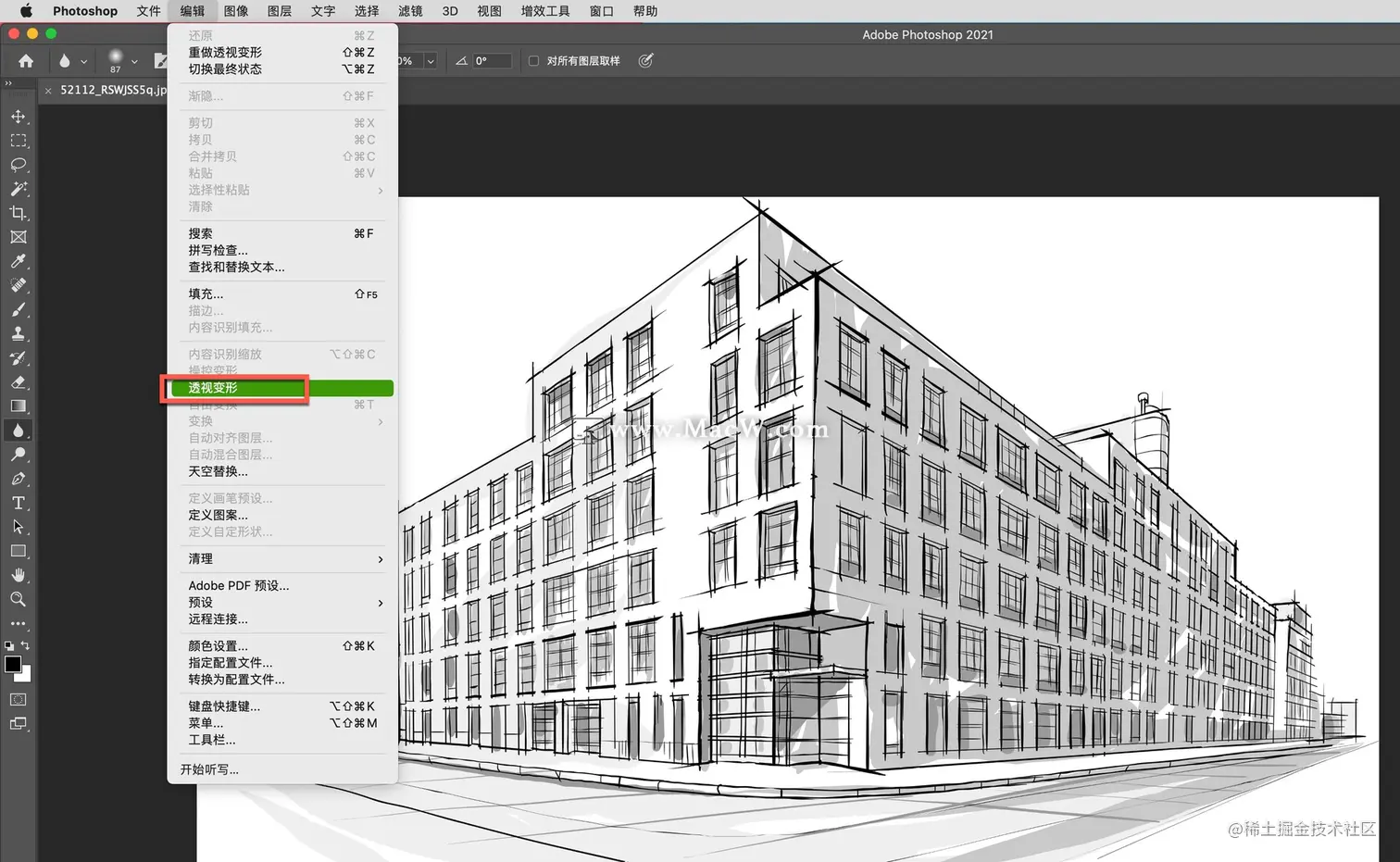Select the Gradient tool
The width and height of the screenshot is (1400, 862).
pyautogui.click(x=19, y=406)
